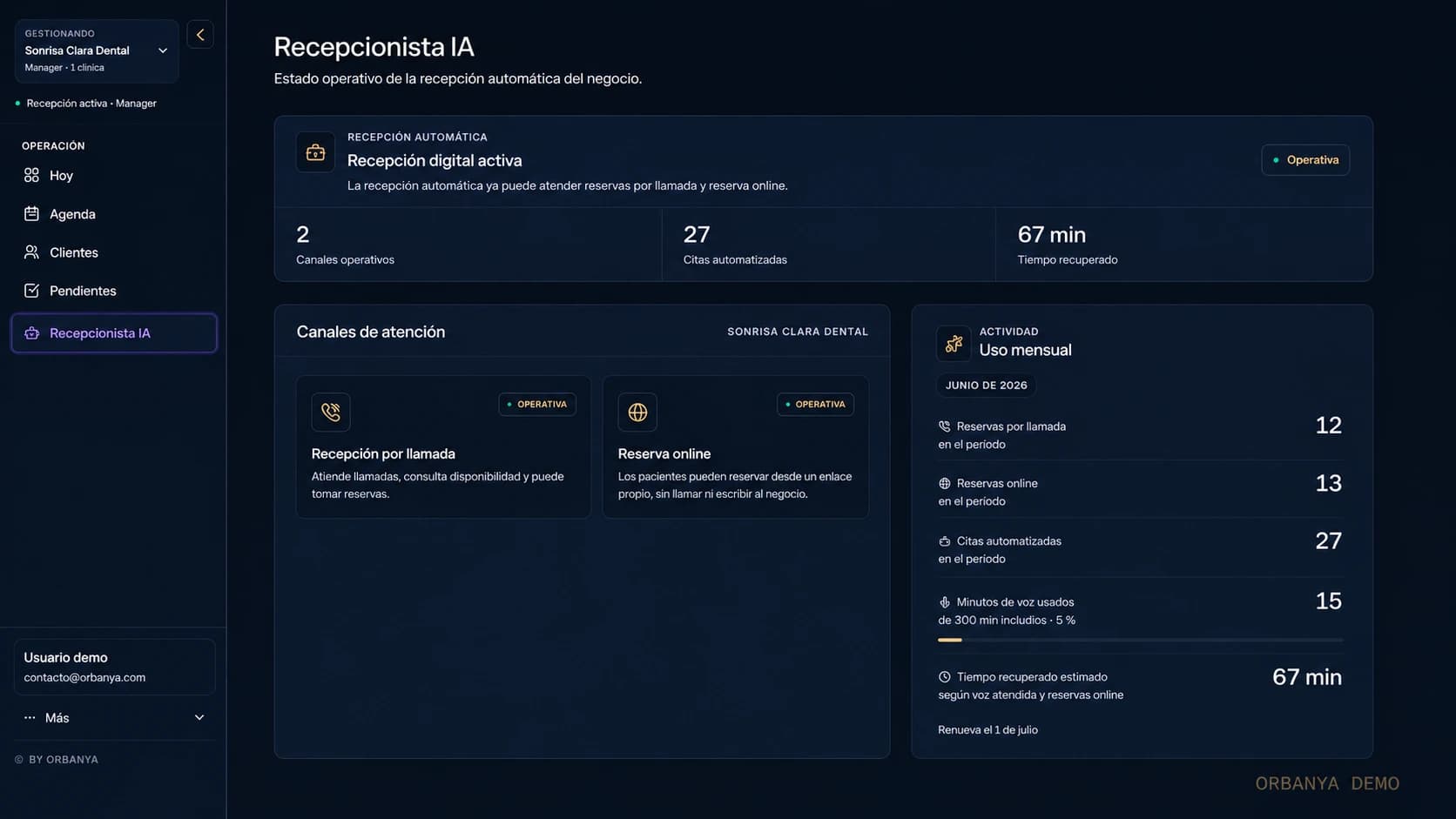Click the SONRISA CLARA DENTAL label in channels panel
This screenshot has height=819, width=1456.
click(x=798, y=332)
